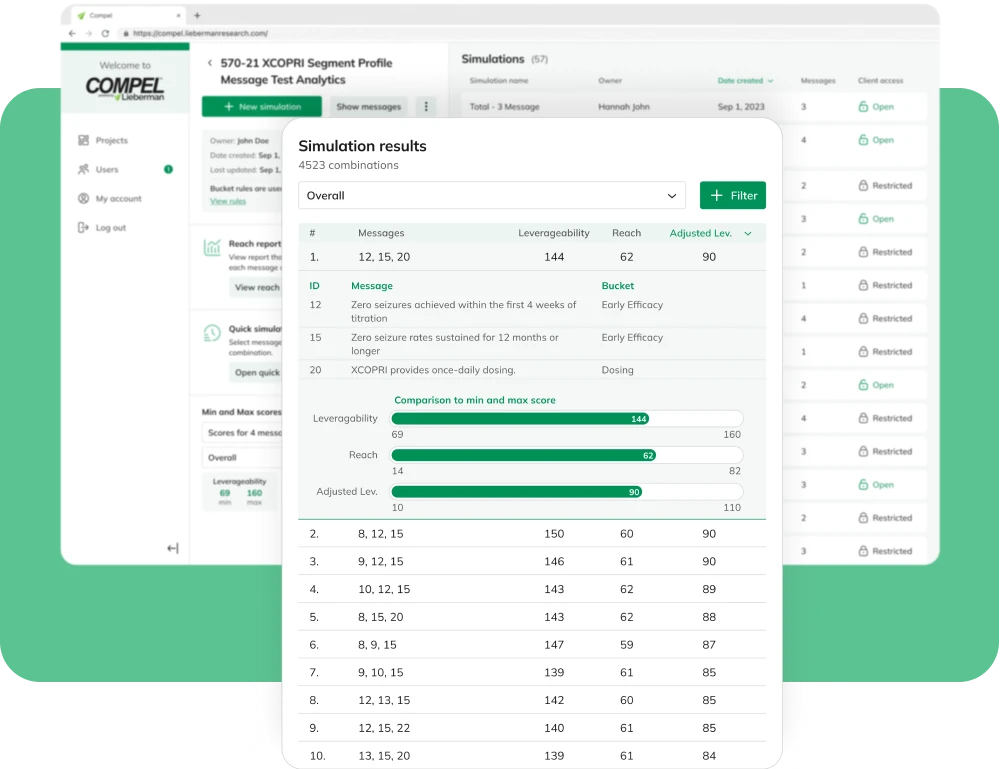1000x769 pixels.
Task: Select result row 10 with messages 13, 15, 20
Action: point(532,756)
